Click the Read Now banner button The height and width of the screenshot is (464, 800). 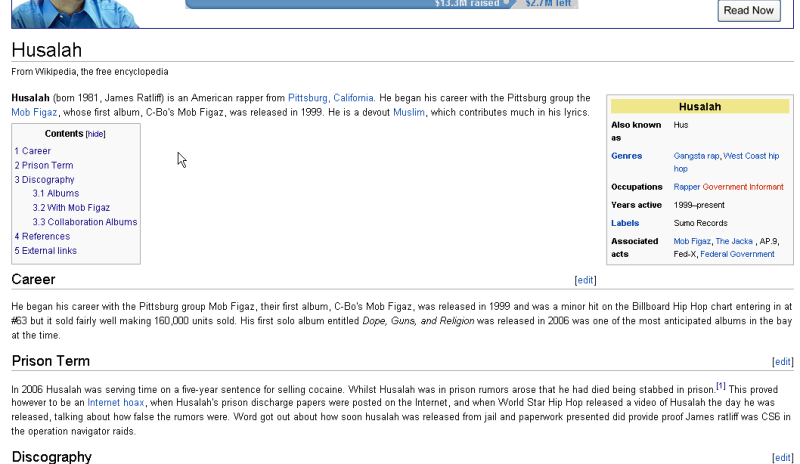(749, 10)
